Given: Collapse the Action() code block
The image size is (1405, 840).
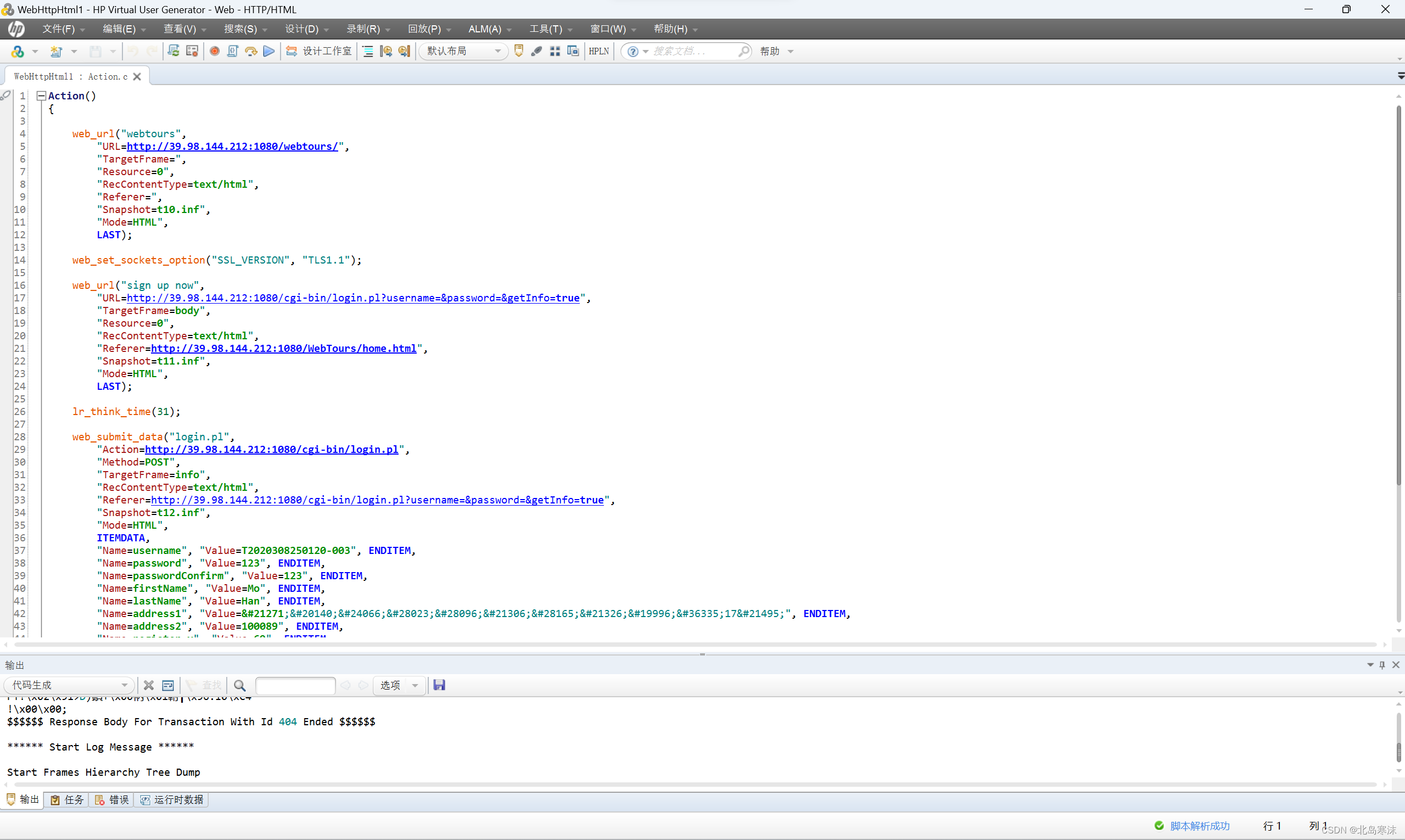Looking at the screenshot, I should click(x=41, y=96).
